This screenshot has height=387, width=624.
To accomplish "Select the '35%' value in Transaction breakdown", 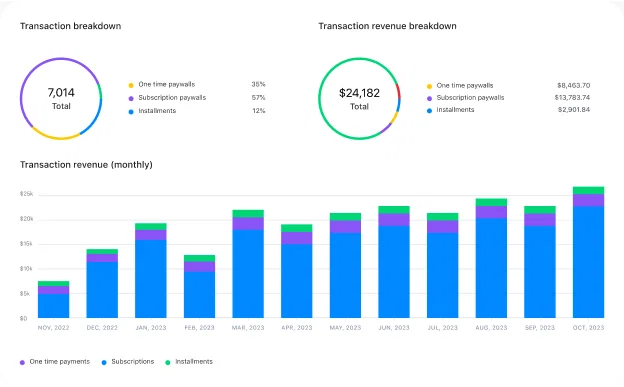I will [x=258, y=84].
